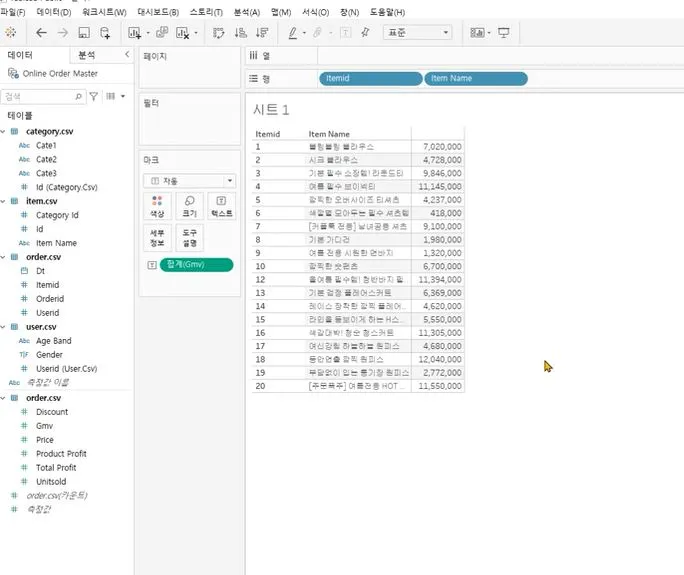684x575 pixels.
Task: Click the sort descending icon
Action: coord(262,33)
